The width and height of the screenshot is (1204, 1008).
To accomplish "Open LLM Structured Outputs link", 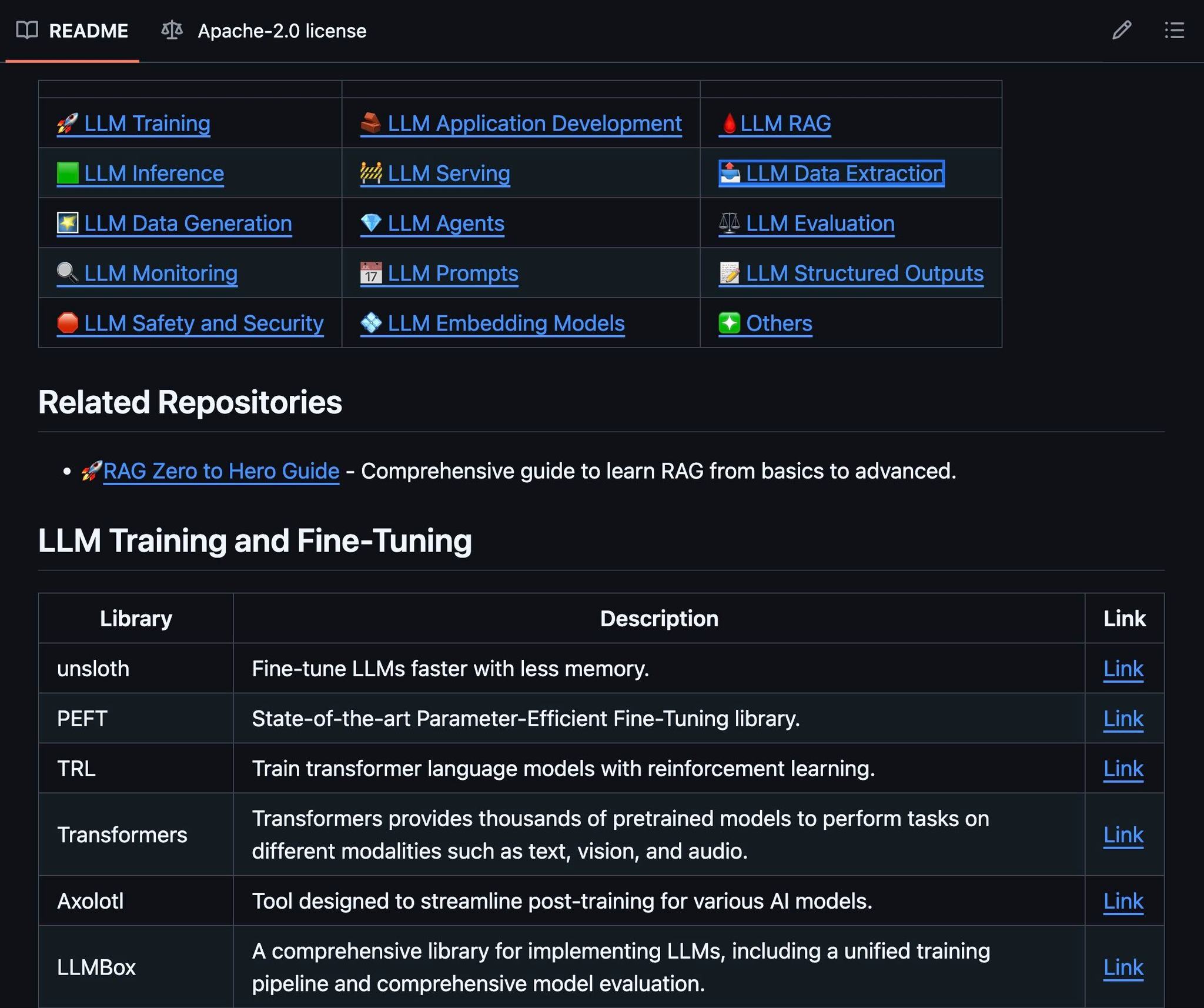I will coord(851,273).
